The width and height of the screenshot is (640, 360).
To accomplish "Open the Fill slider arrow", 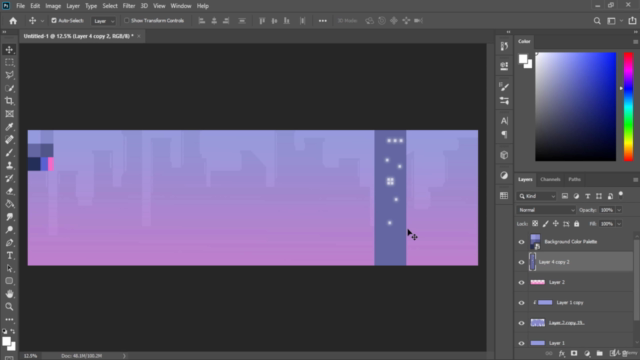I will pyautogui.click(x=619, y=224).
